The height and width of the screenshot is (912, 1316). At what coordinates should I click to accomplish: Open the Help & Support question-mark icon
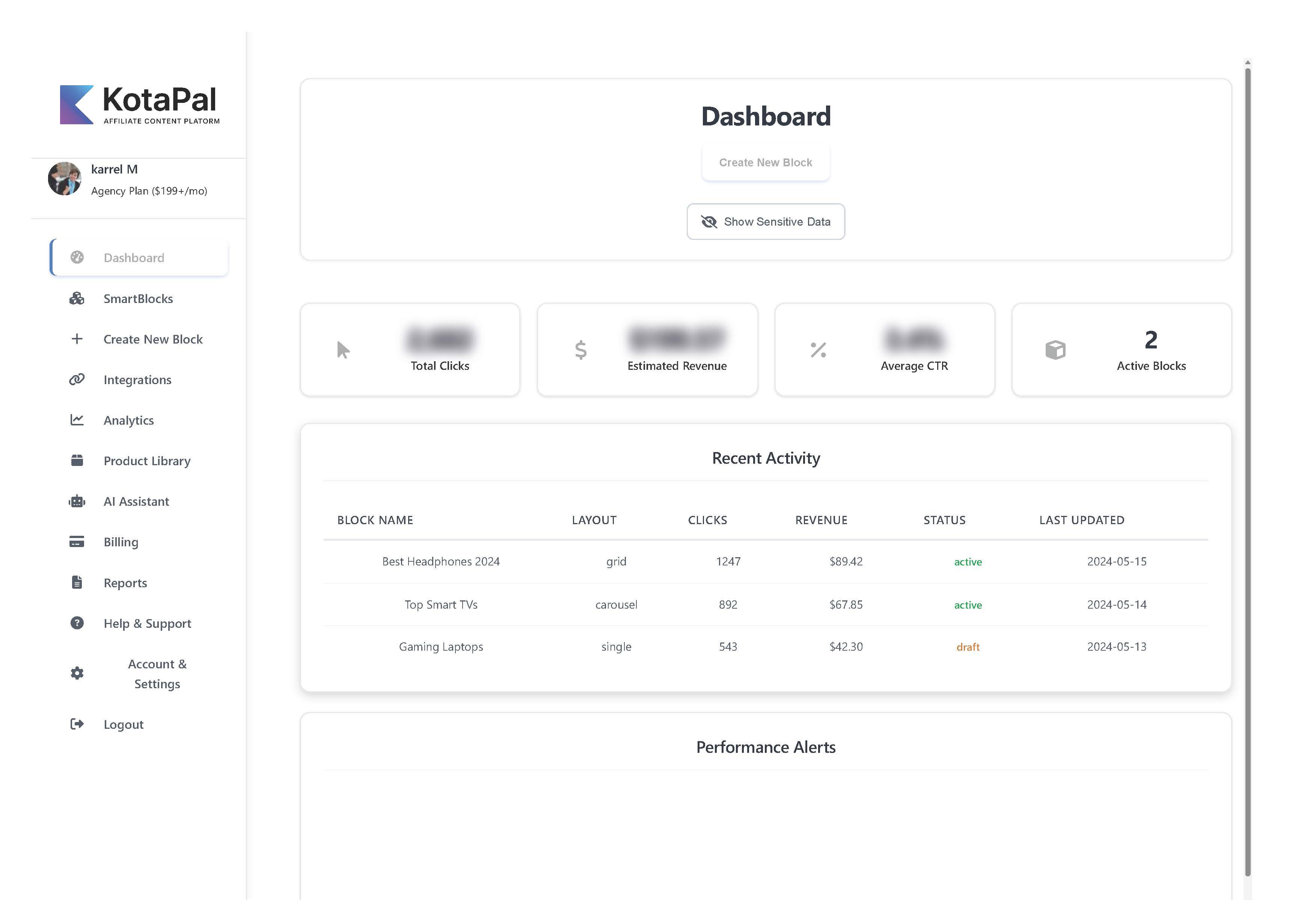click(x=77, y=623)
